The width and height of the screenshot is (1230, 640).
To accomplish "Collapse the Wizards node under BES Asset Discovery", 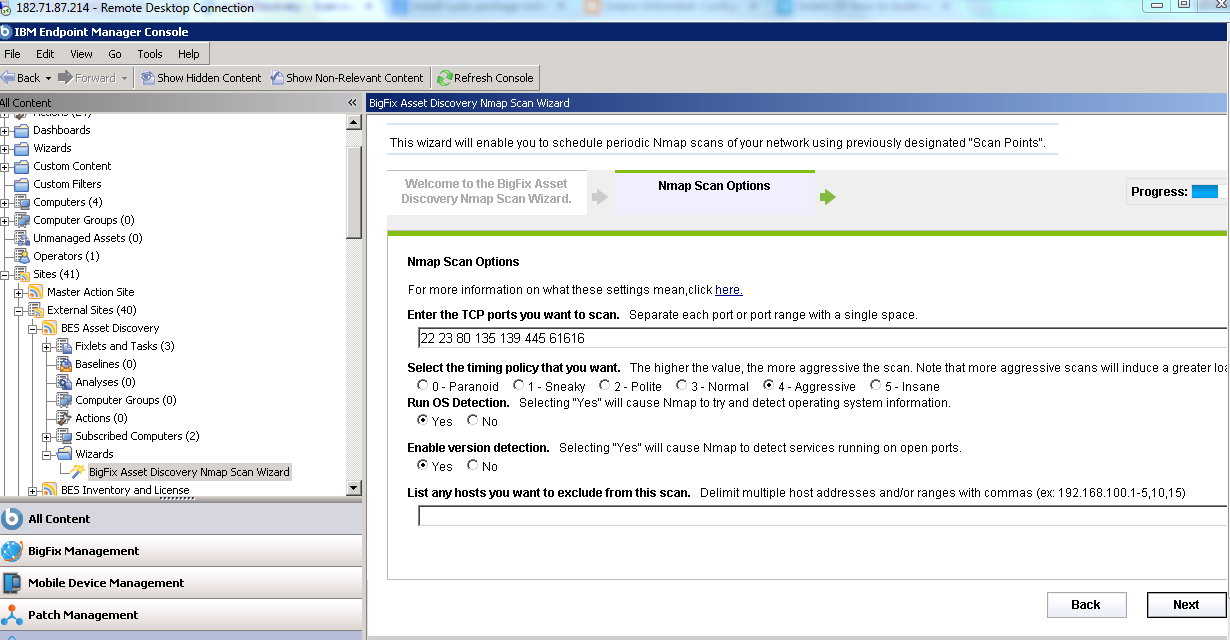I will tap(47, 454).
